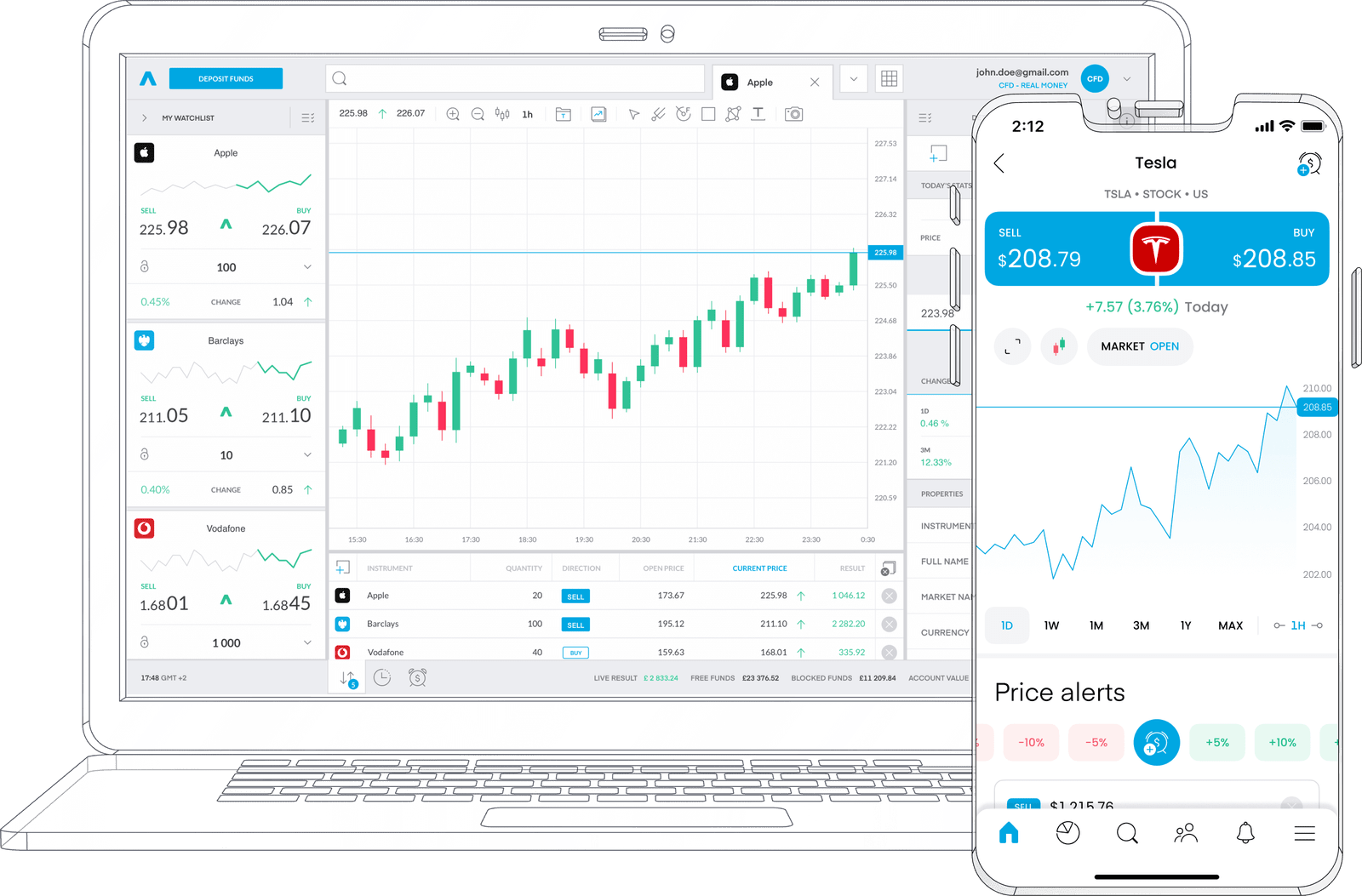
Task: Open the price alerts alarm tab
Action: pyautogui.click(x=417, y=678)
